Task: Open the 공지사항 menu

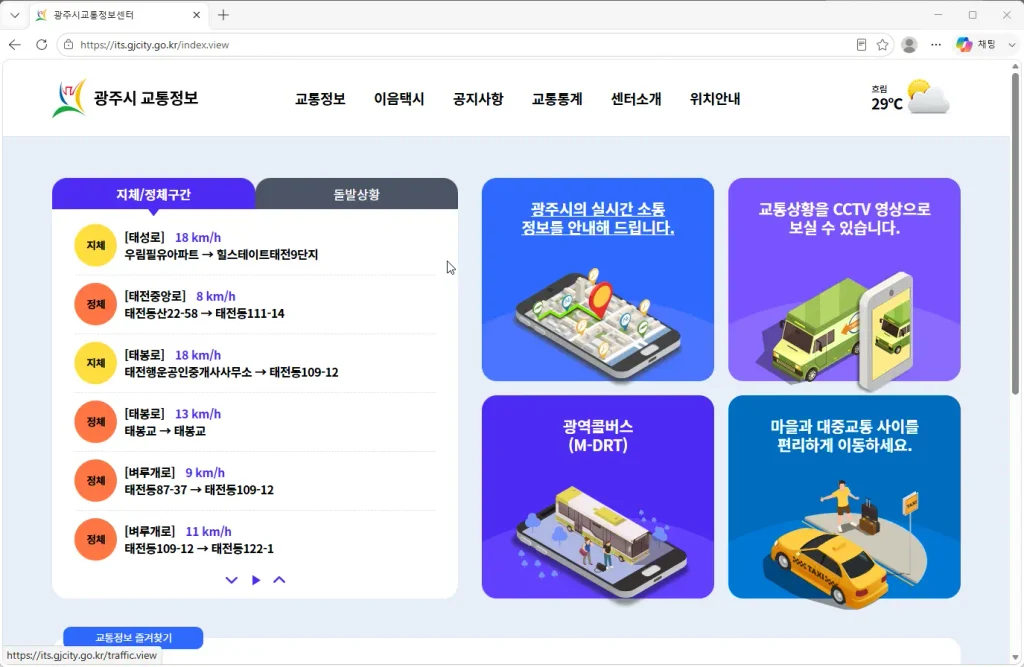Action: point(478,99)
